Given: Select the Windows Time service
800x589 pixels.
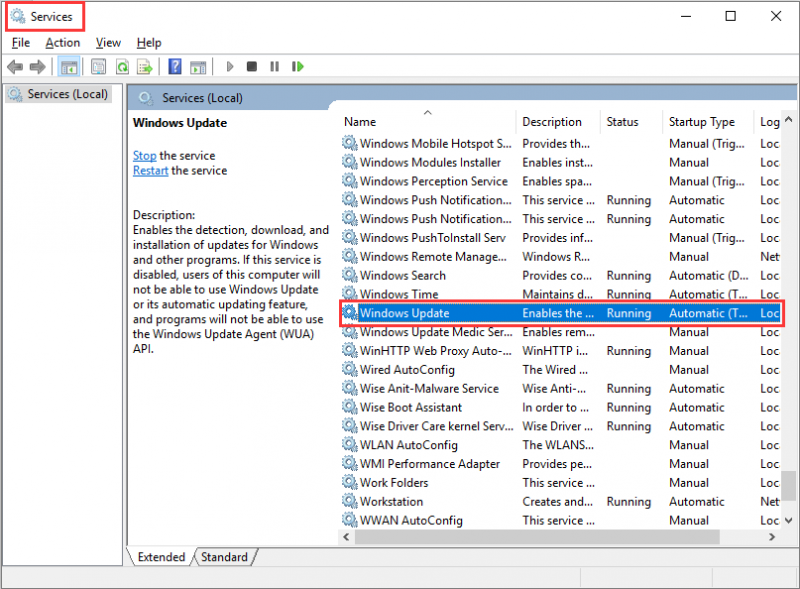Looking at the screenshot, I should coord(560,294).
